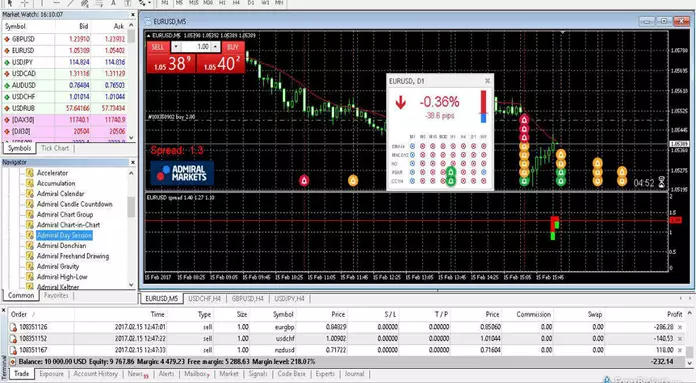Close order 108351126 using its x icon
Viewport: 696px width, 383px height.
tap(680, 327)
